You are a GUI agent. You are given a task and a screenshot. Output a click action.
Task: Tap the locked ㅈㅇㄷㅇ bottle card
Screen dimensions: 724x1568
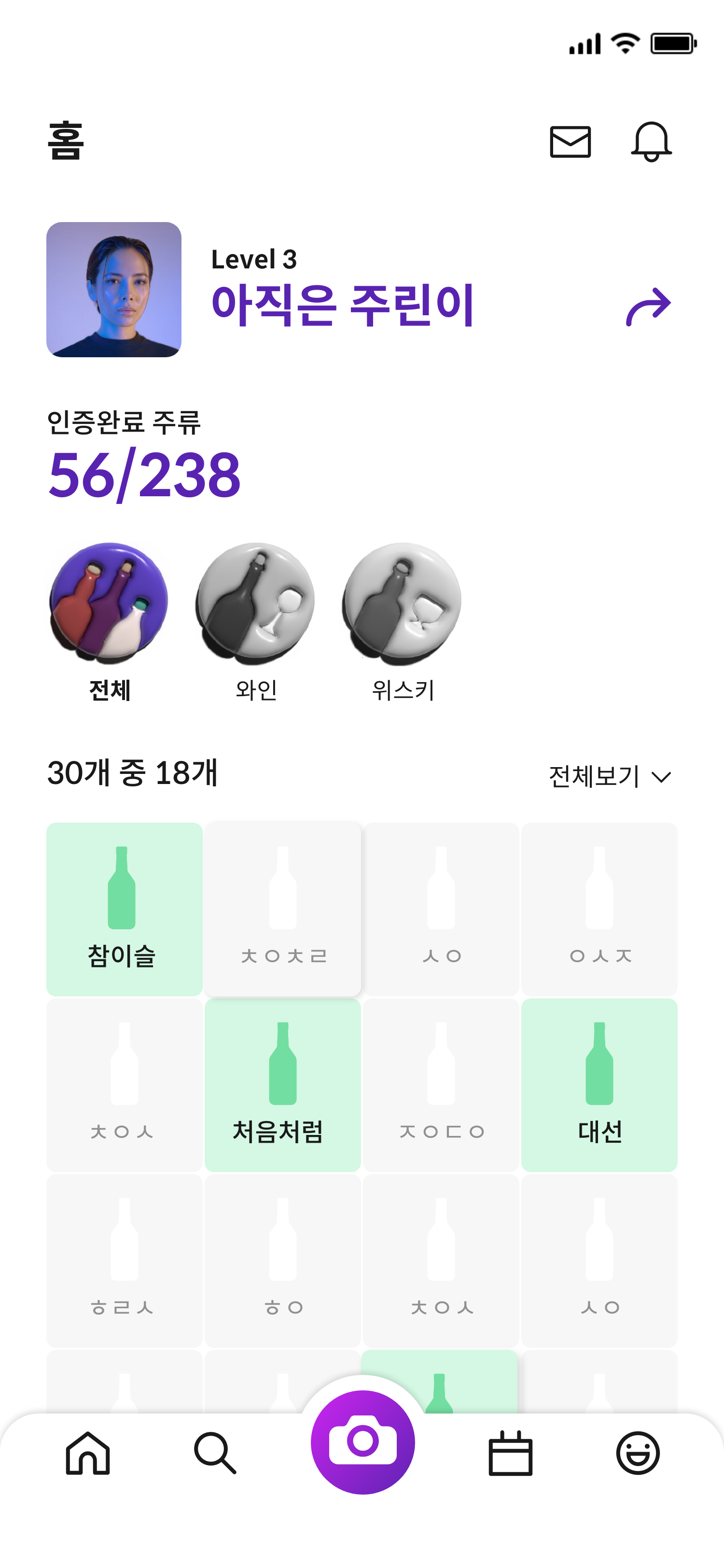[441, 1085]
